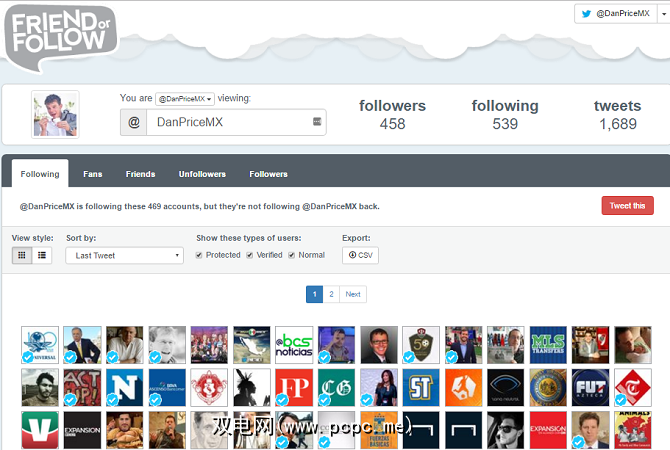
Task: Toggle the Normal users checkbox
Action: (291, 255)
